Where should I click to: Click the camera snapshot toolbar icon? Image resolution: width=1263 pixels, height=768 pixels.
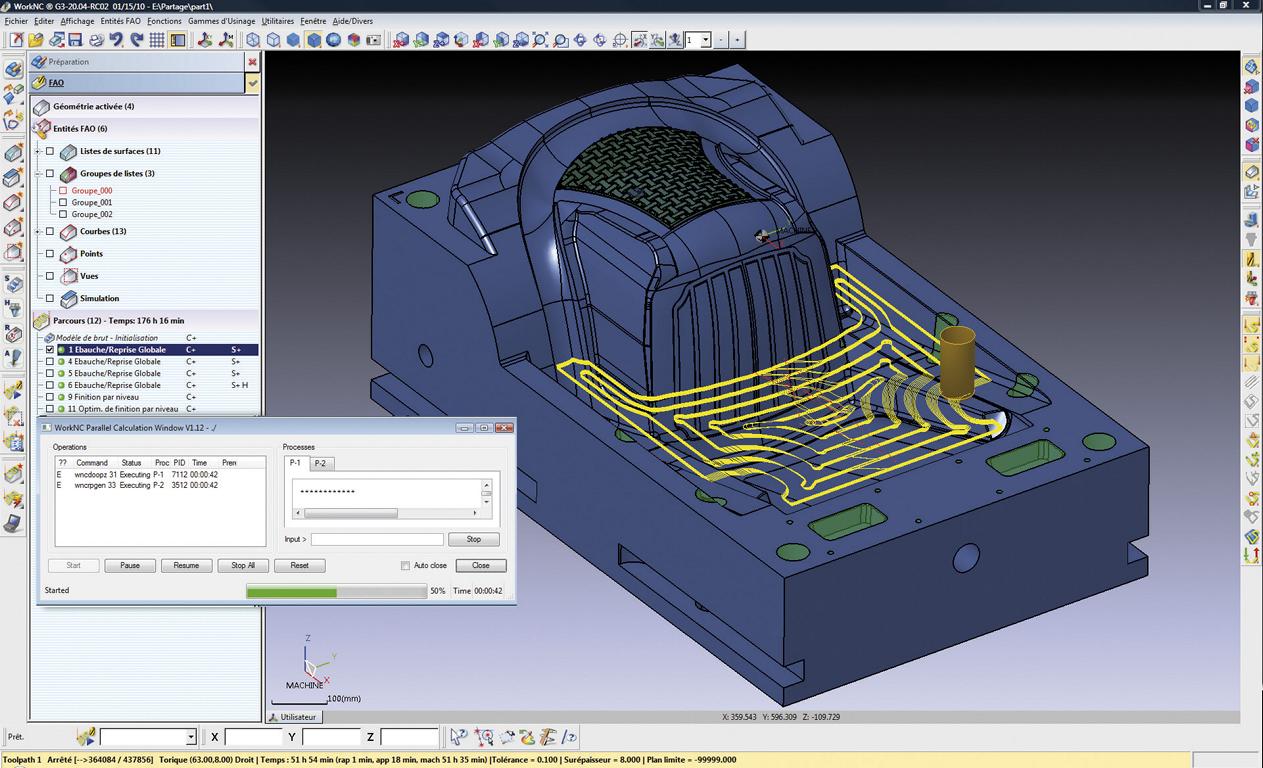click(x=374, y=40)
